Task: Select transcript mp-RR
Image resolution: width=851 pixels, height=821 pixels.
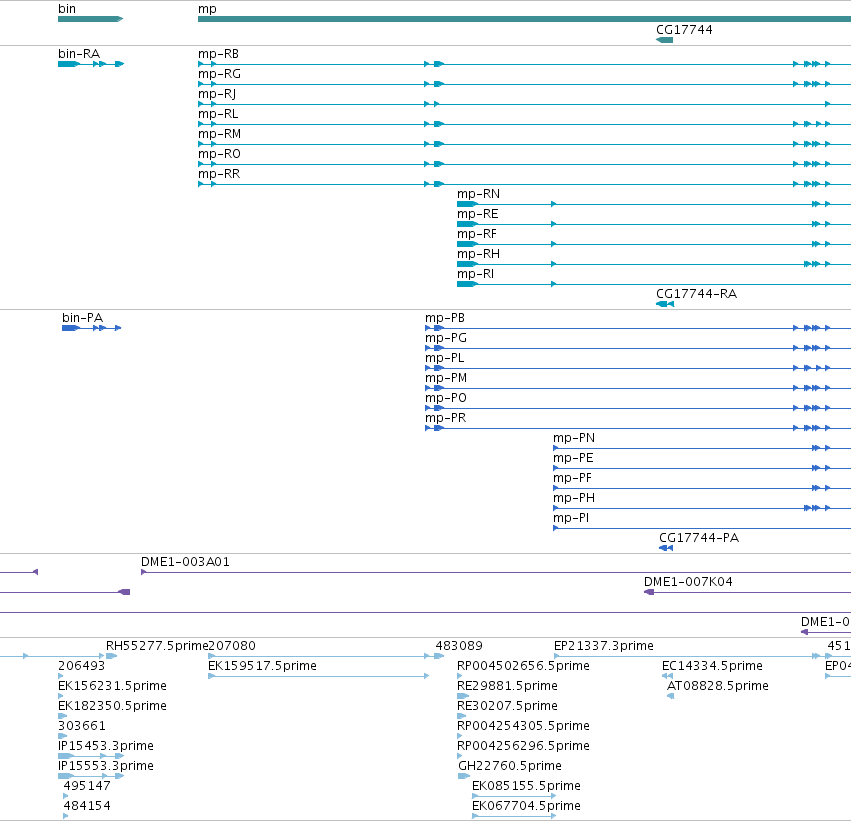Action: 219,174
